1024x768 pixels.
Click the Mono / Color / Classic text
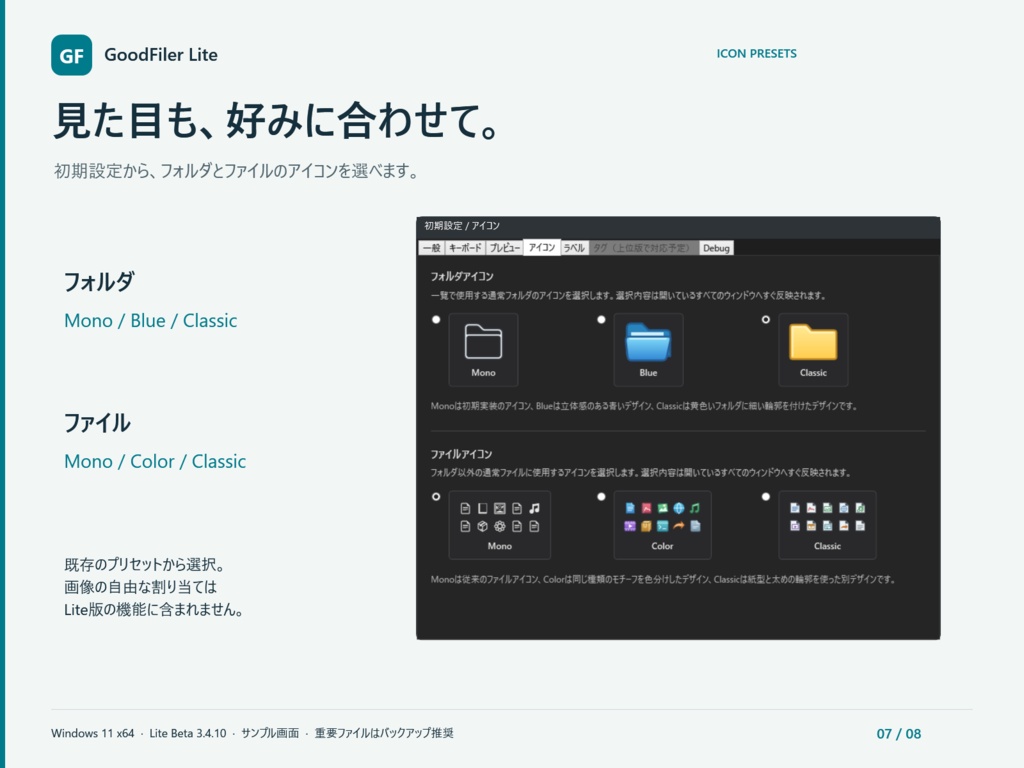click(155, 462)
